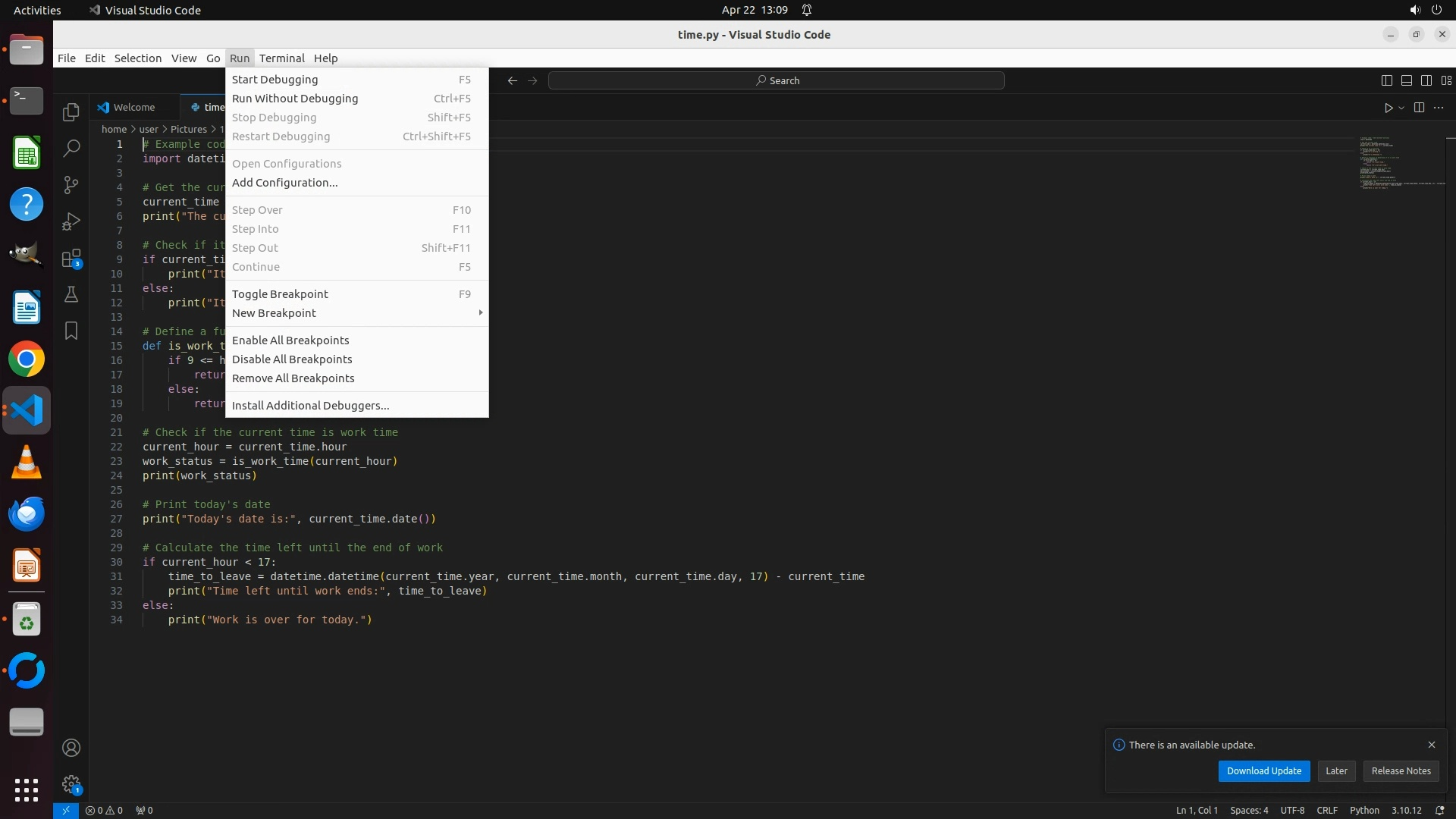Open the Extensions view icon

[71, 259]
